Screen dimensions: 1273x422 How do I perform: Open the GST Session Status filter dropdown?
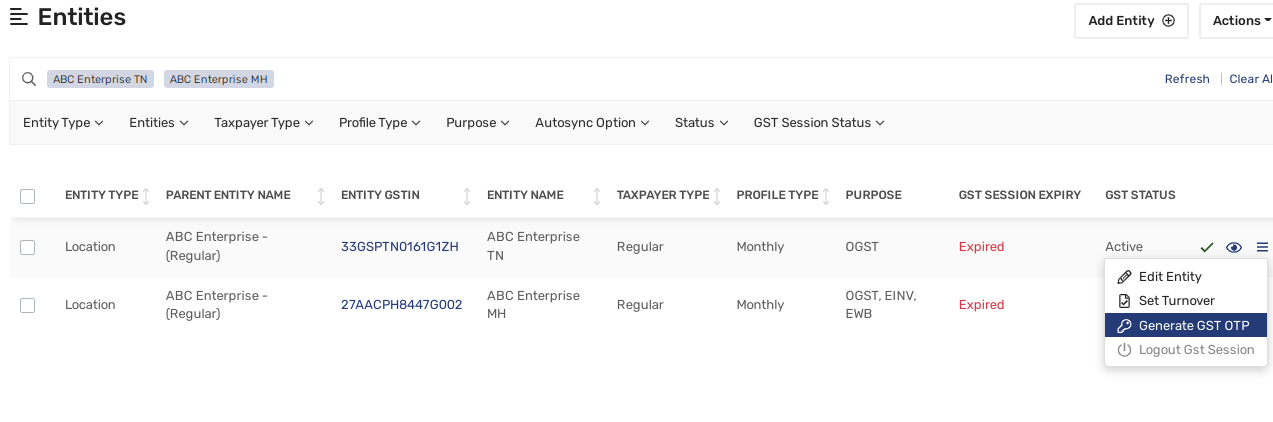click(x=818, y=123)
